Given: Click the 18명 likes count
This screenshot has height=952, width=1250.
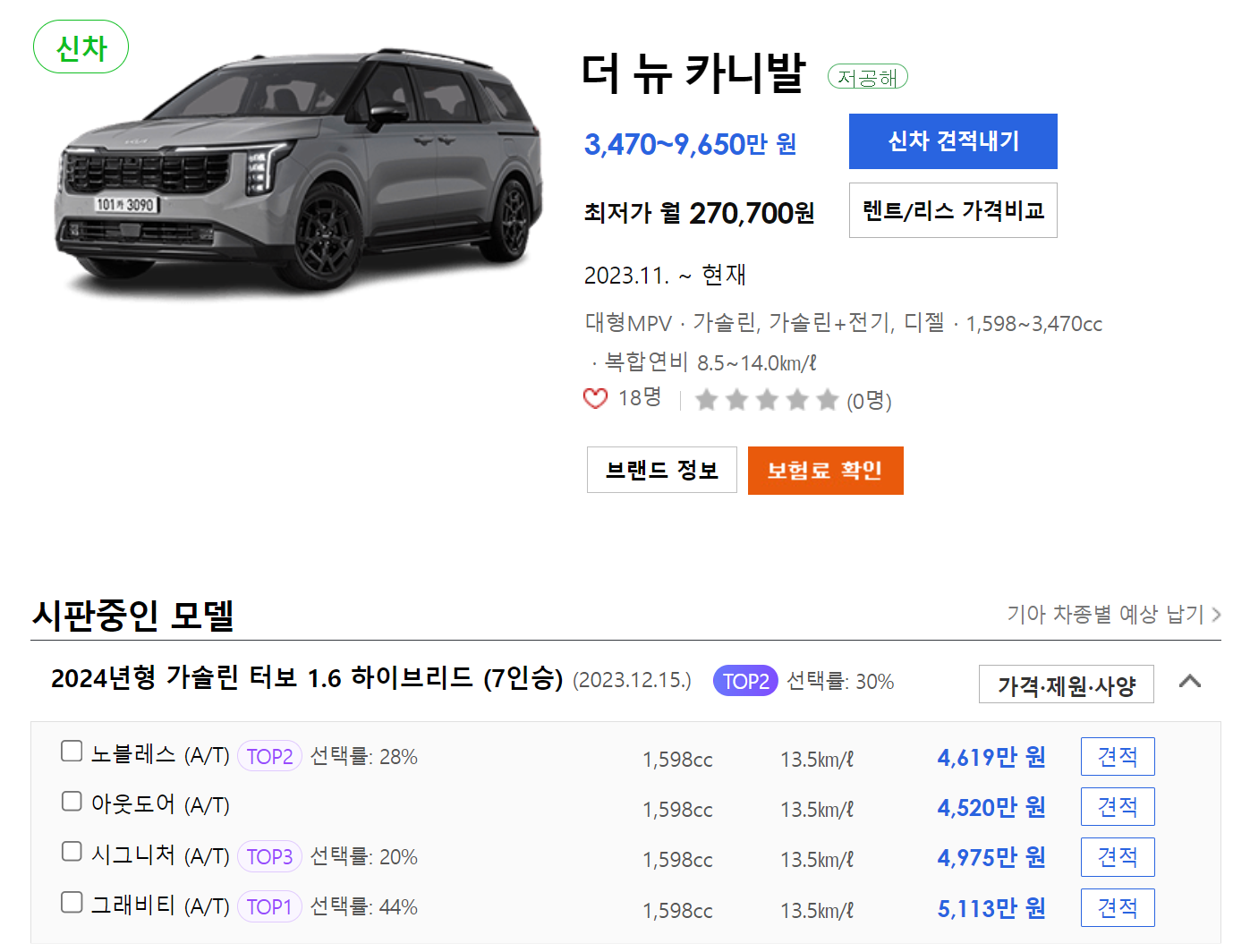Looking at the screenshot, I should (x=640, y=398).
